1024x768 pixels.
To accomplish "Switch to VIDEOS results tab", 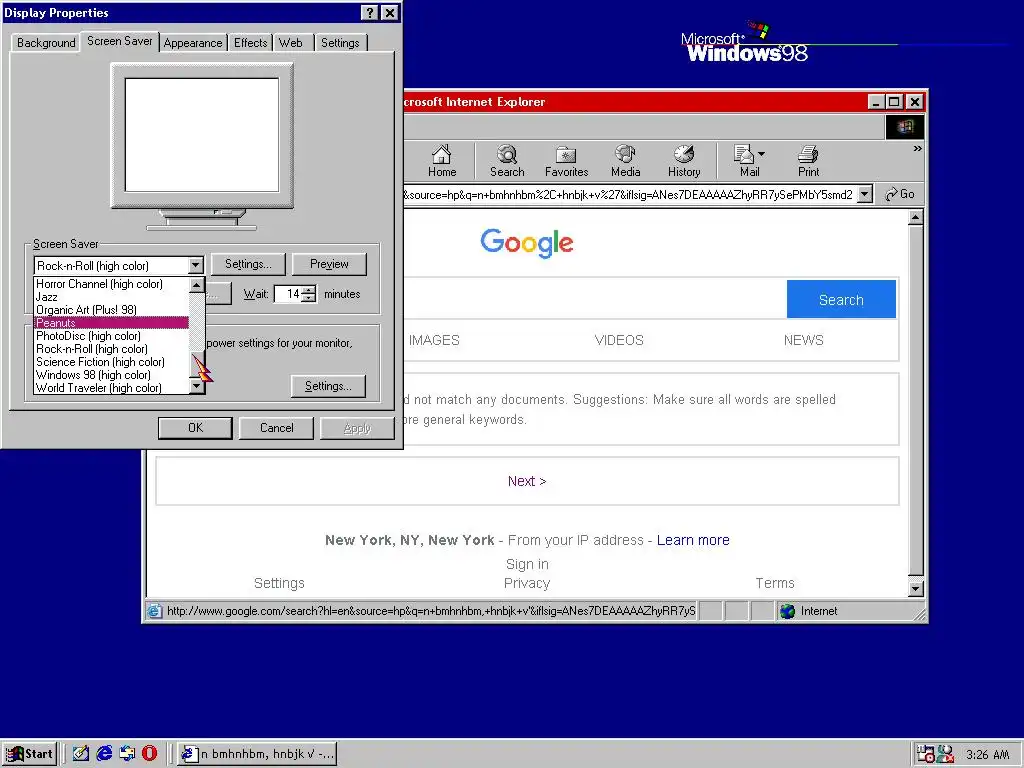I will tap(619, 340).
